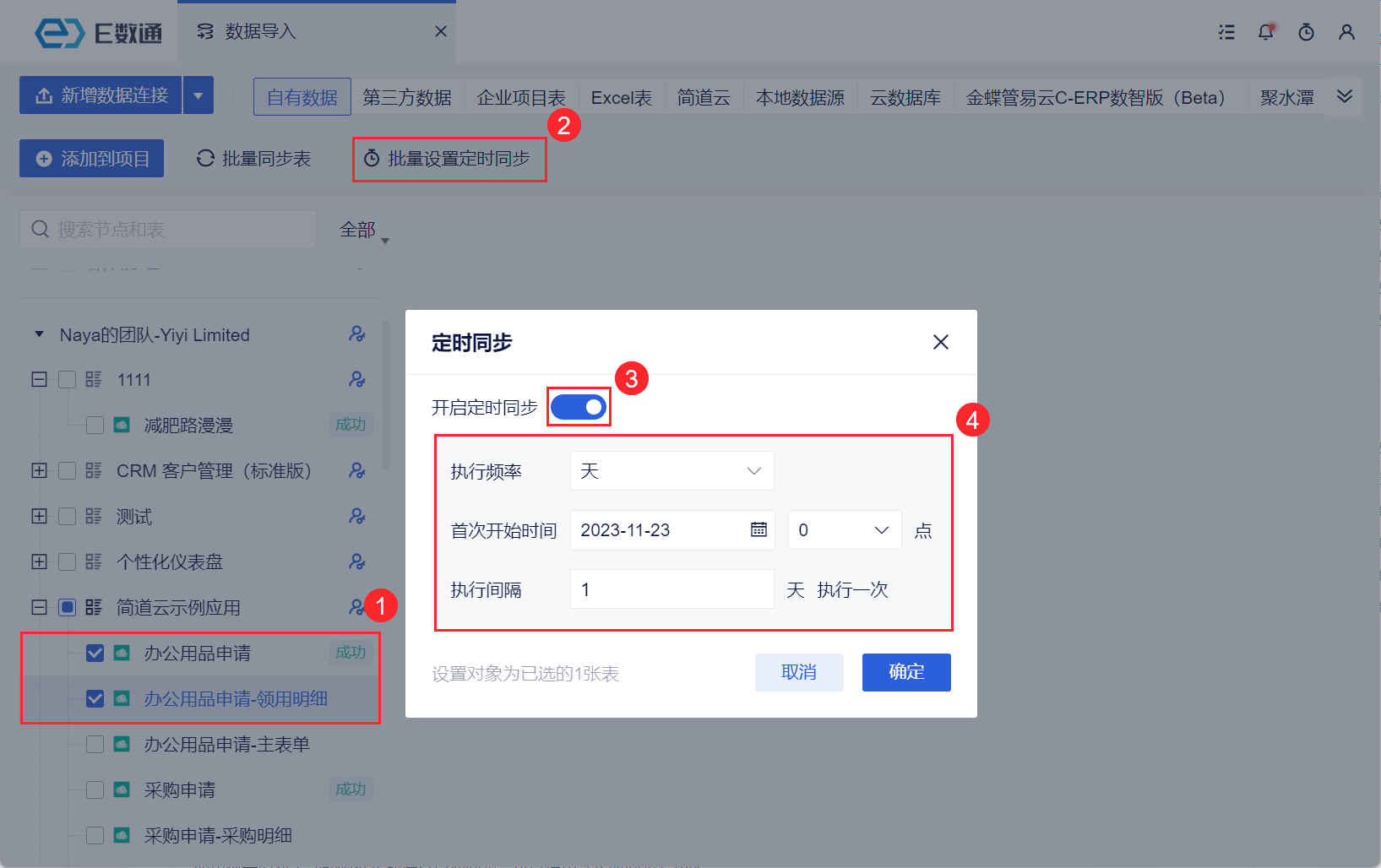Viewport: 1381px width, 868px height.
Task: Click 批量同步表 button
Action: click(253, 159)
